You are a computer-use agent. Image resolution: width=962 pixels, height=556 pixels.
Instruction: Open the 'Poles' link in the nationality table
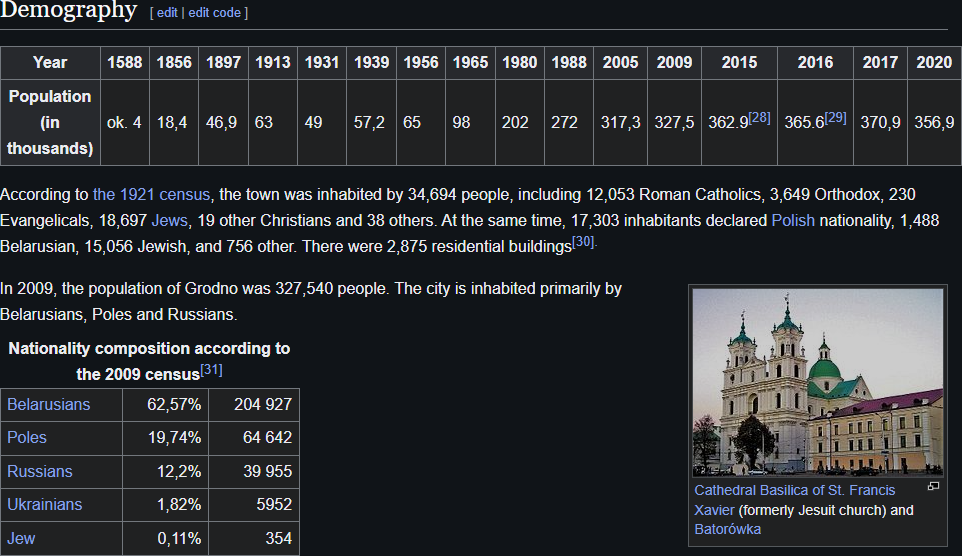[x=26, y=438]
